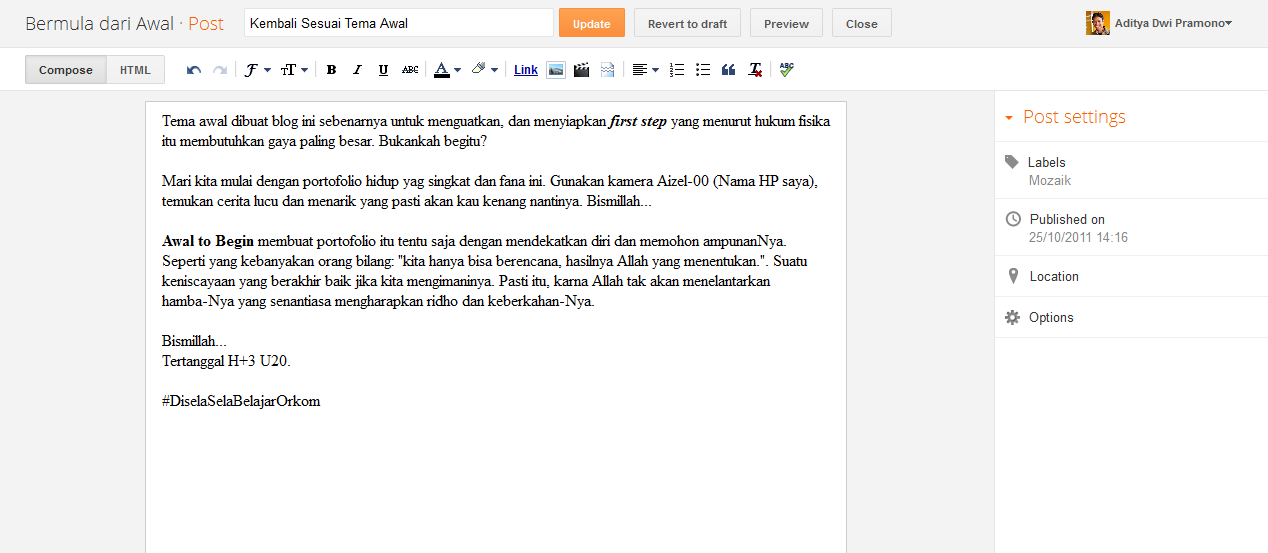Screen dimensions: 1268x553
Task: Click the Mozaik label text
Action: pos(1050,181)
